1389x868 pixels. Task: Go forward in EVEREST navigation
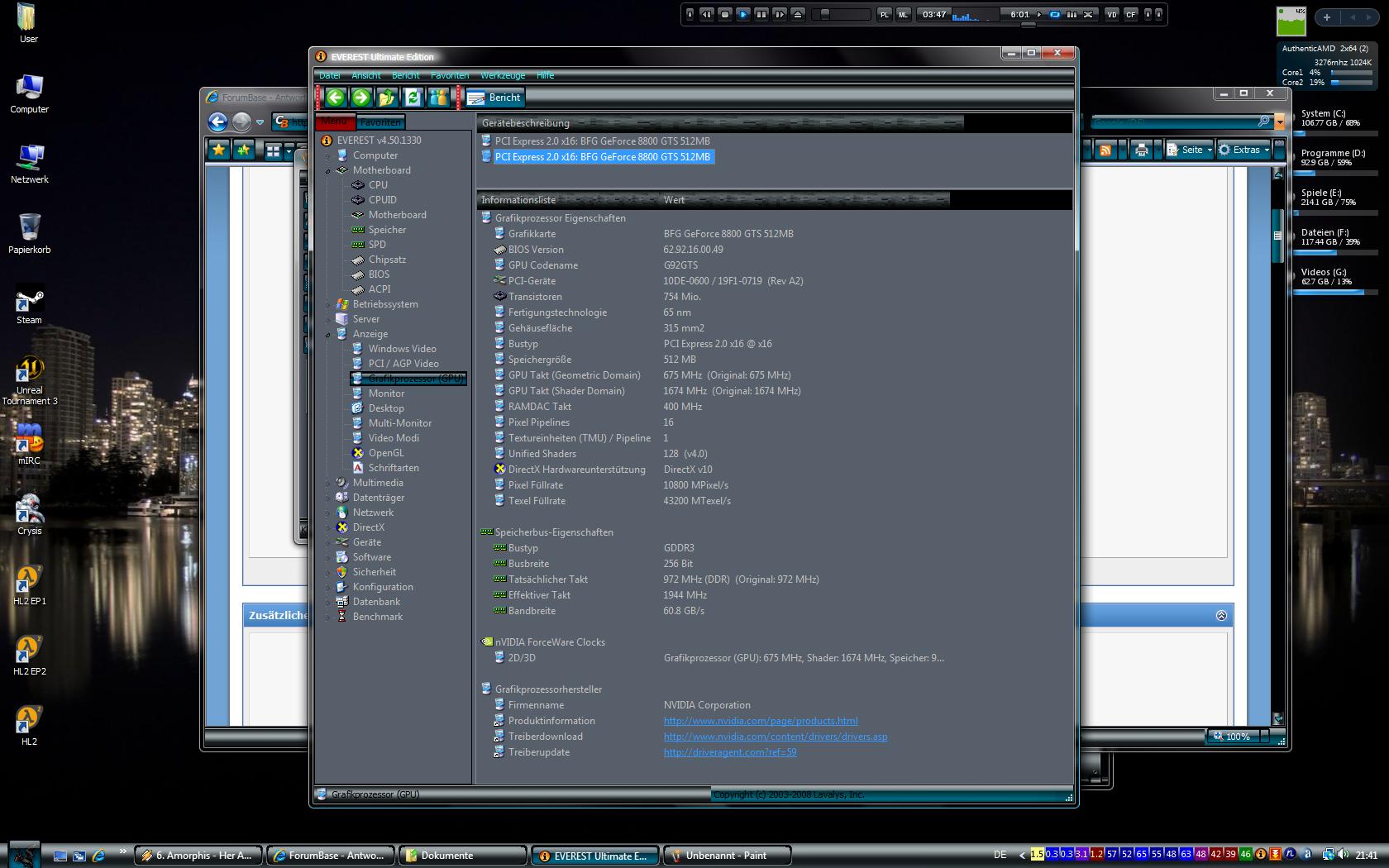pos(361,98)
